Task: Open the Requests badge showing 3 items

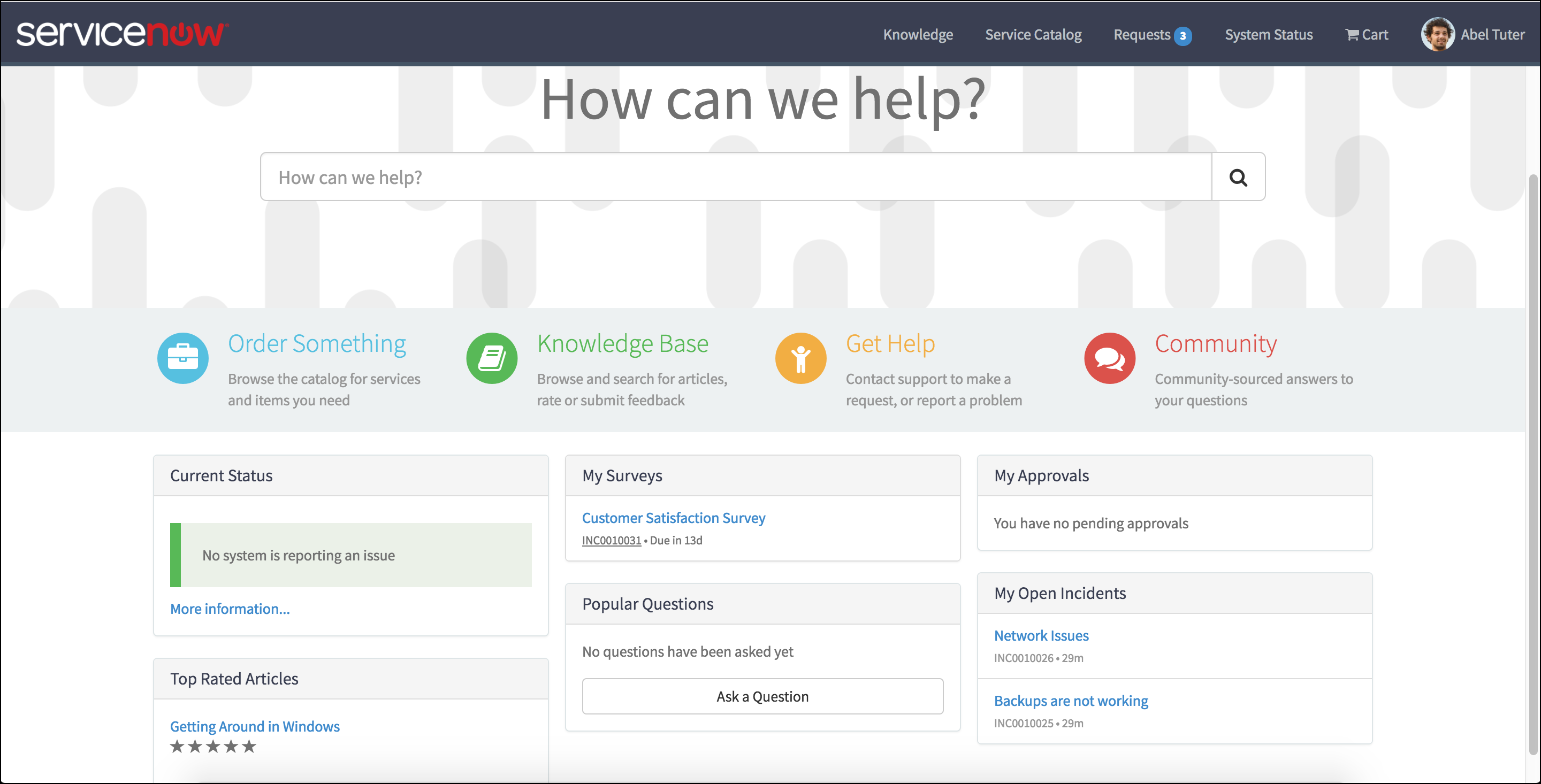Action: [1184, 35]
